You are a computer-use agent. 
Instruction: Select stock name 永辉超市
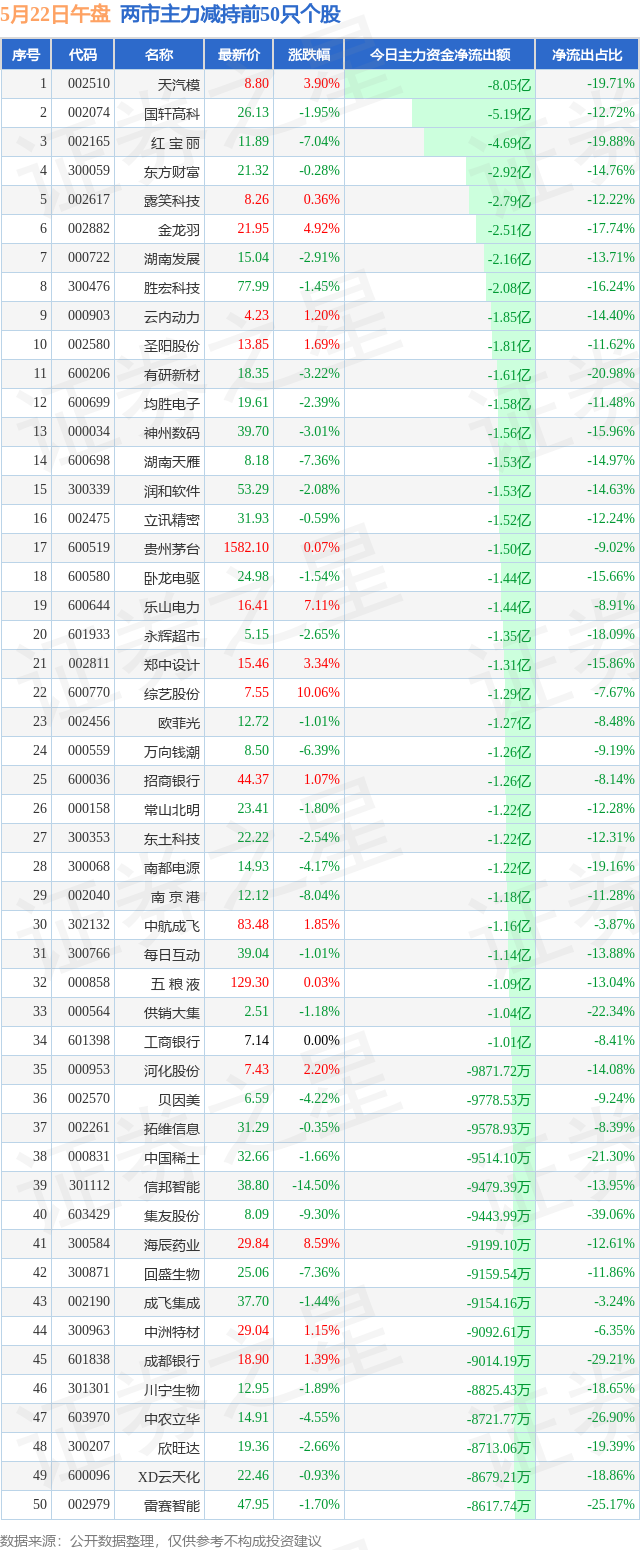[172, 635]
